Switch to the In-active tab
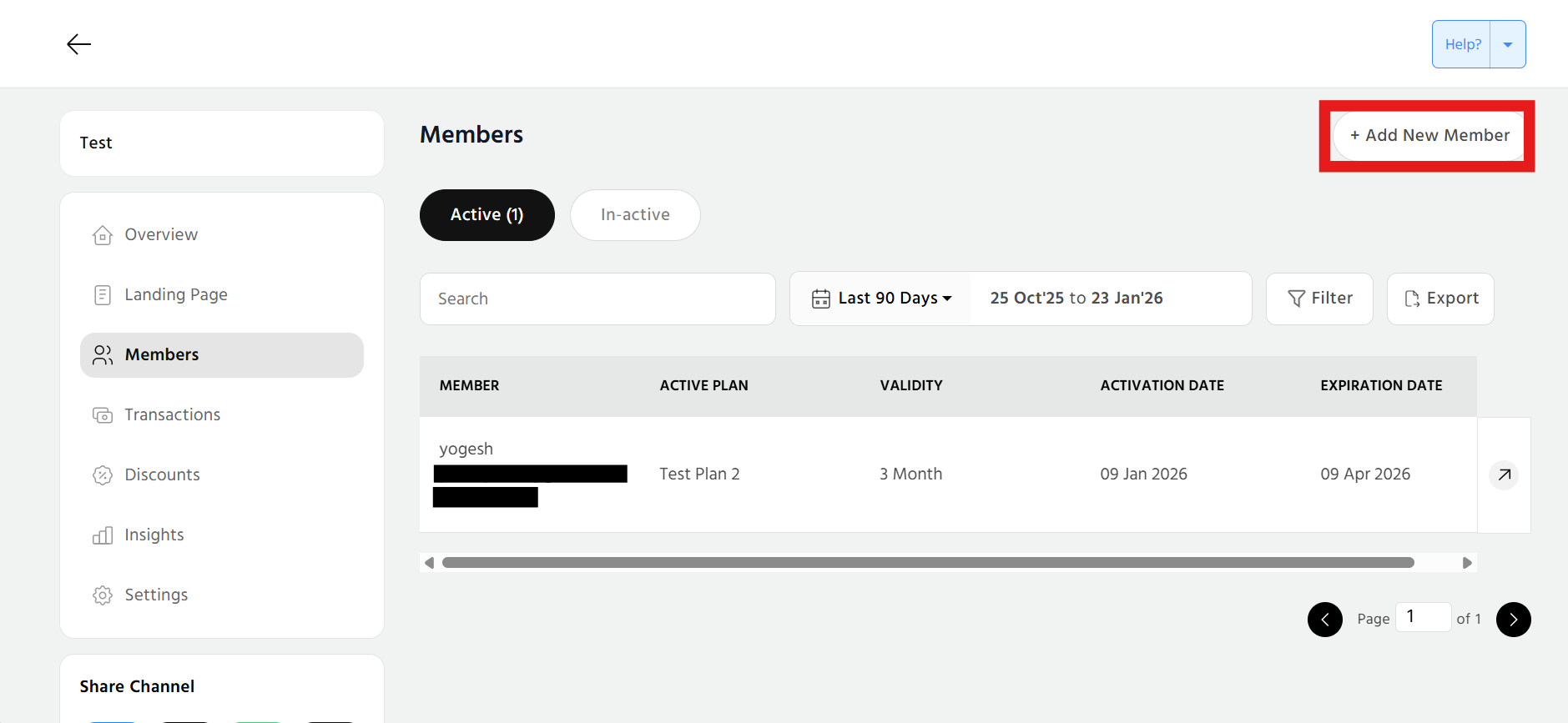Image resolution: width=1568 pixels, height=723 pixels. click(x=634, y=215)
